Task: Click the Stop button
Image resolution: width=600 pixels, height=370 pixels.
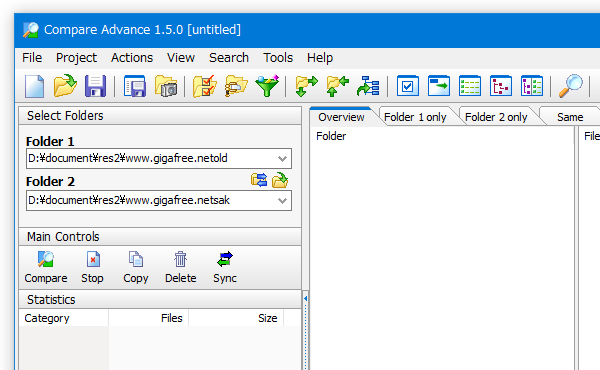Action: pos(92,267)
